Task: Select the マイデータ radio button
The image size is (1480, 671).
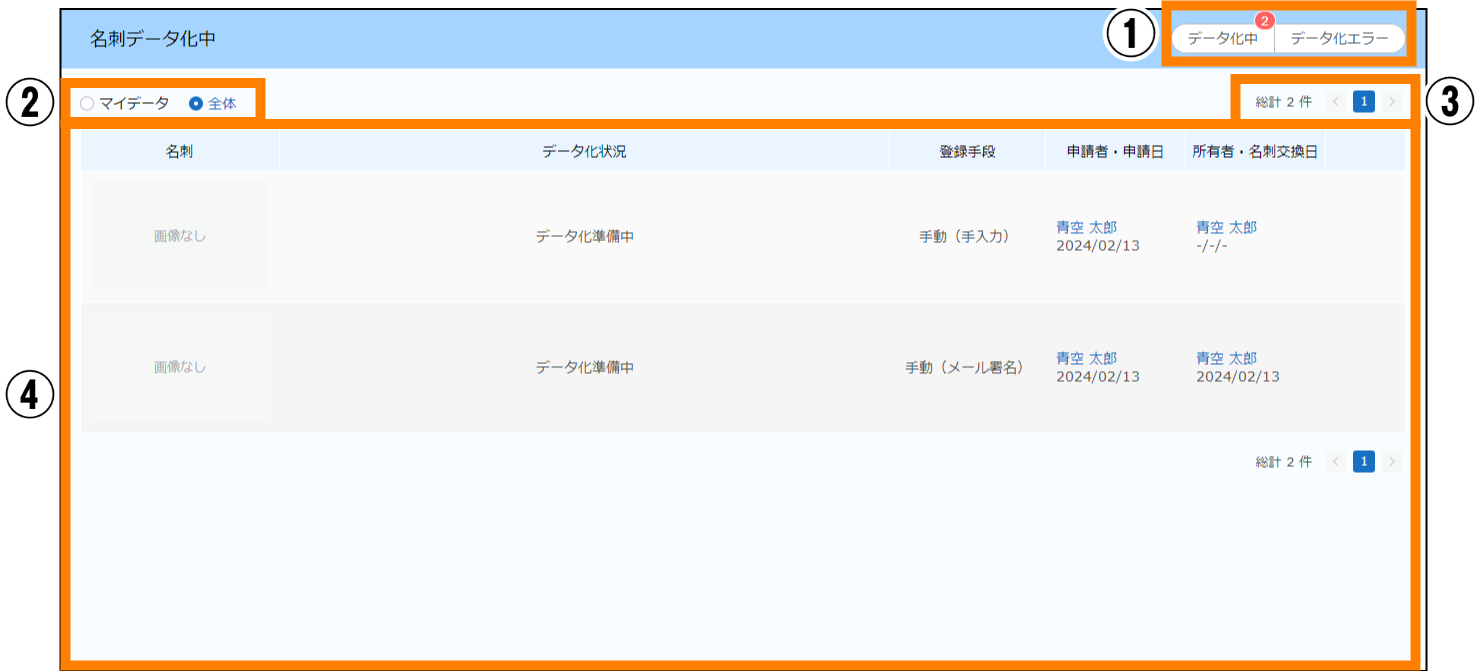Action: 87,103
